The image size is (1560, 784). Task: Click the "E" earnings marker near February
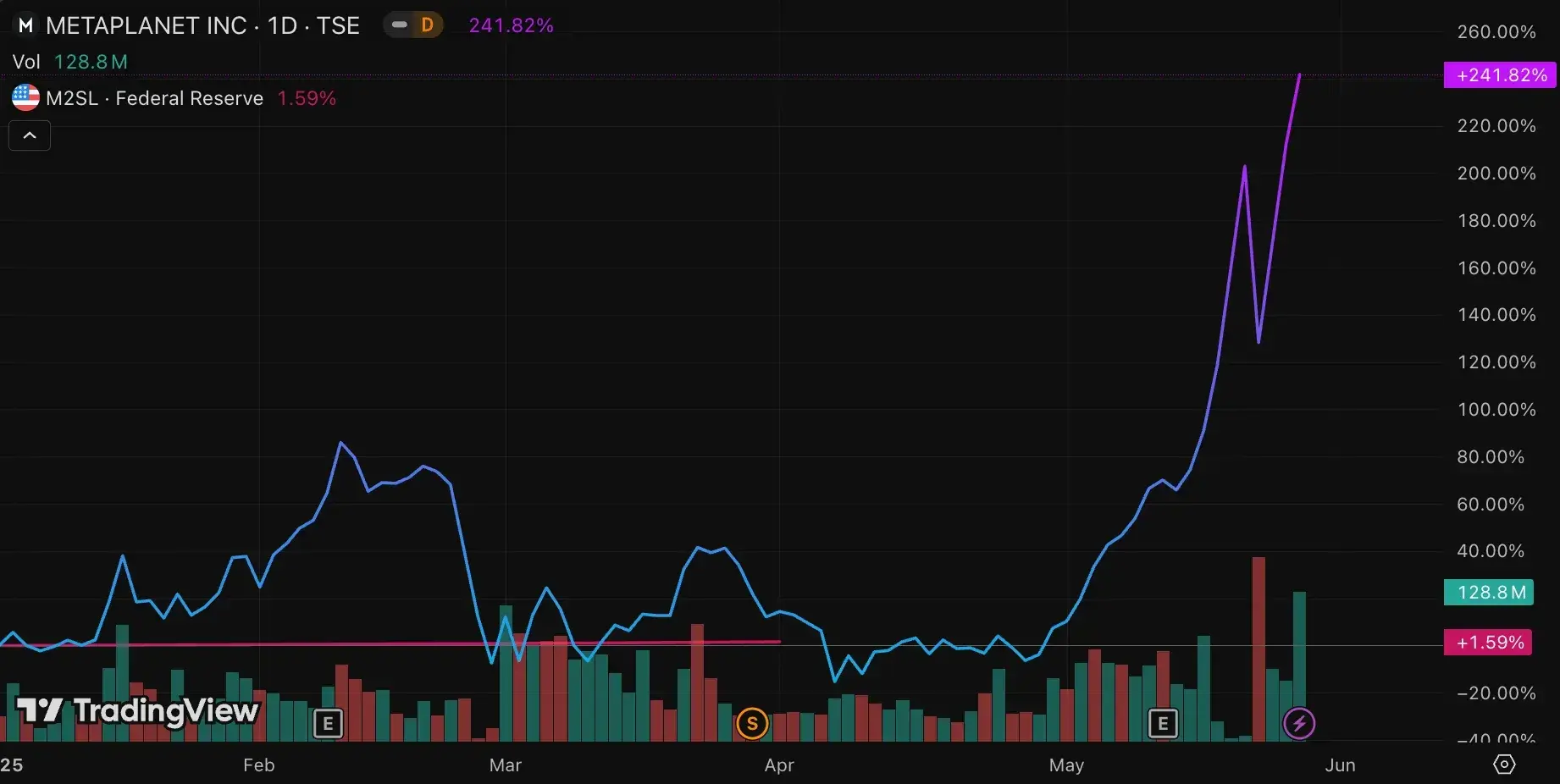pyautogui.click(x=327, y=723)
